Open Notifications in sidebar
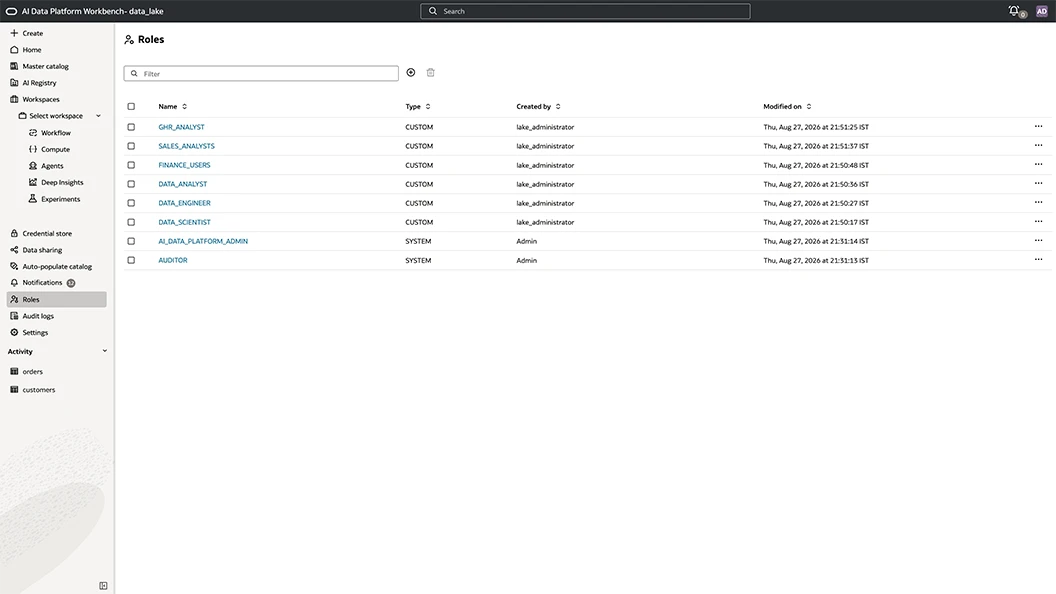 [x=42, y=283]
